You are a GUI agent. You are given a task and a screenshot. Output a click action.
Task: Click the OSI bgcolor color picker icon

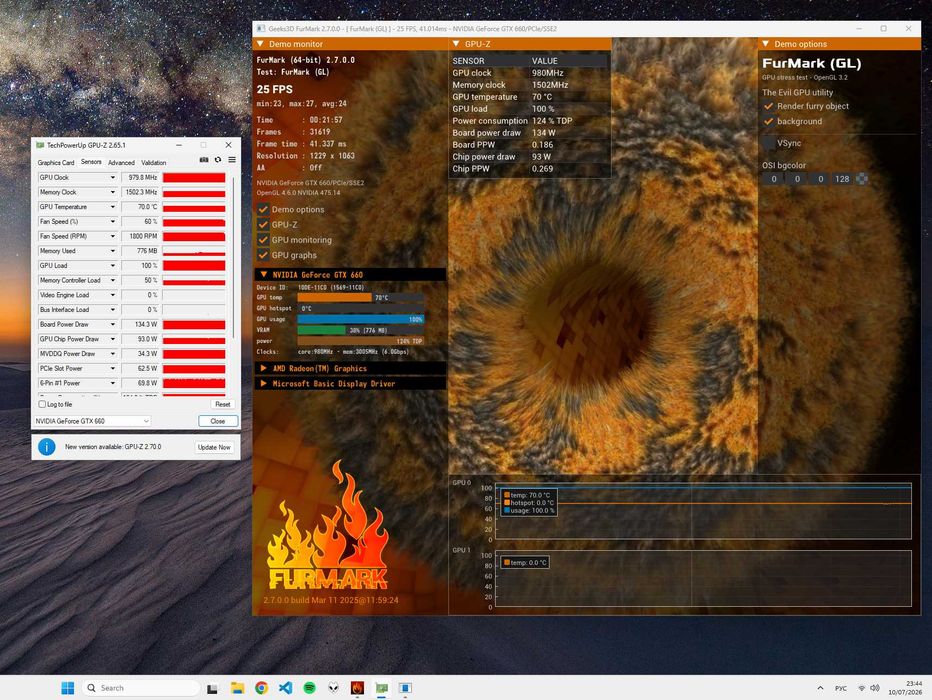pyautogui.click(x=862, y=179)
